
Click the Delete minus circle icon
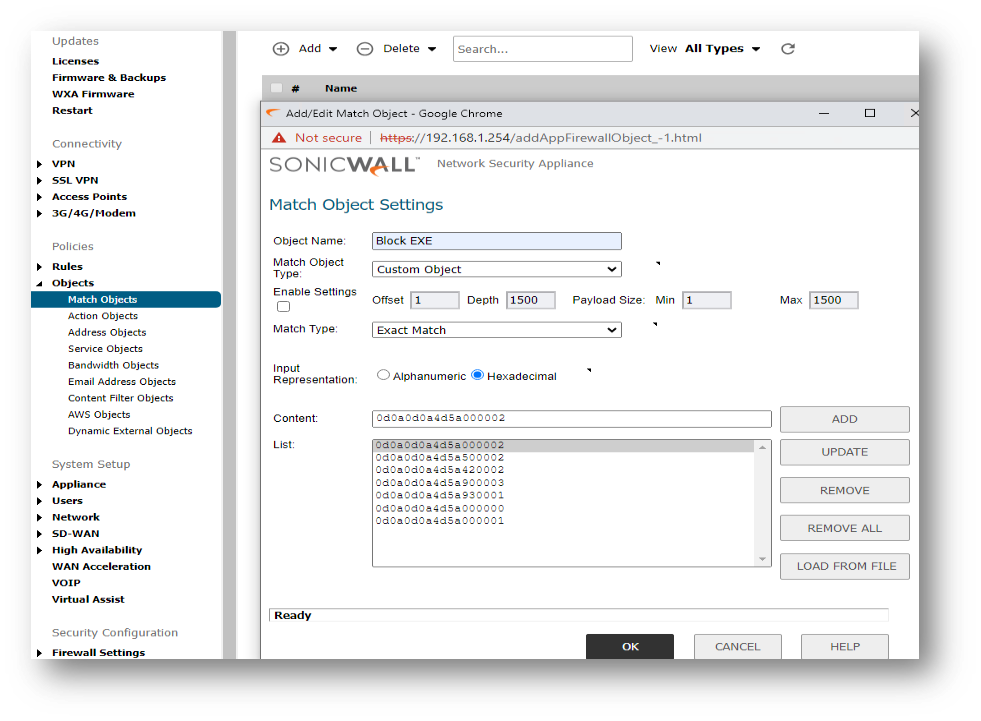(365, 49)
